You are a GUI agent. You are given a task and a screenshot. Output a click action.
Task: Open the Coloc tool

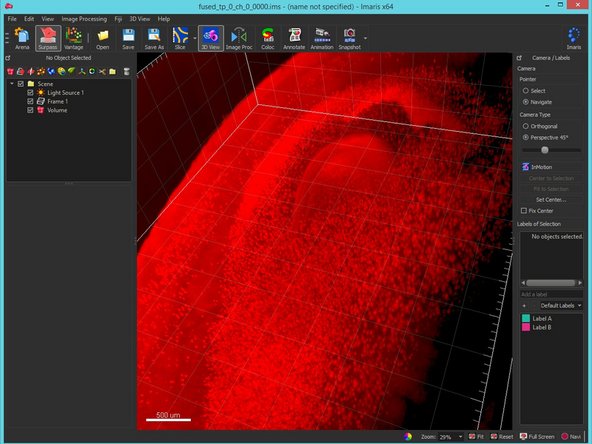pos(268,39)
